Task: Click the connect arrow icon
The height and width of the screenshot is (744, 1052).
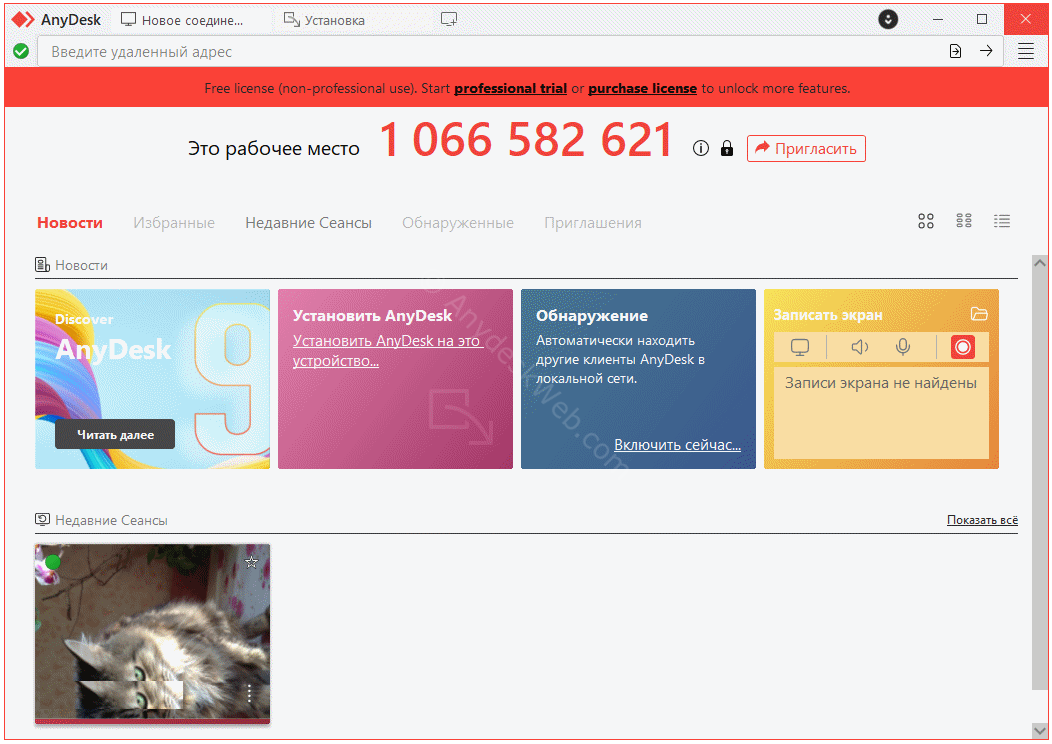Action: tap(986, 51)
